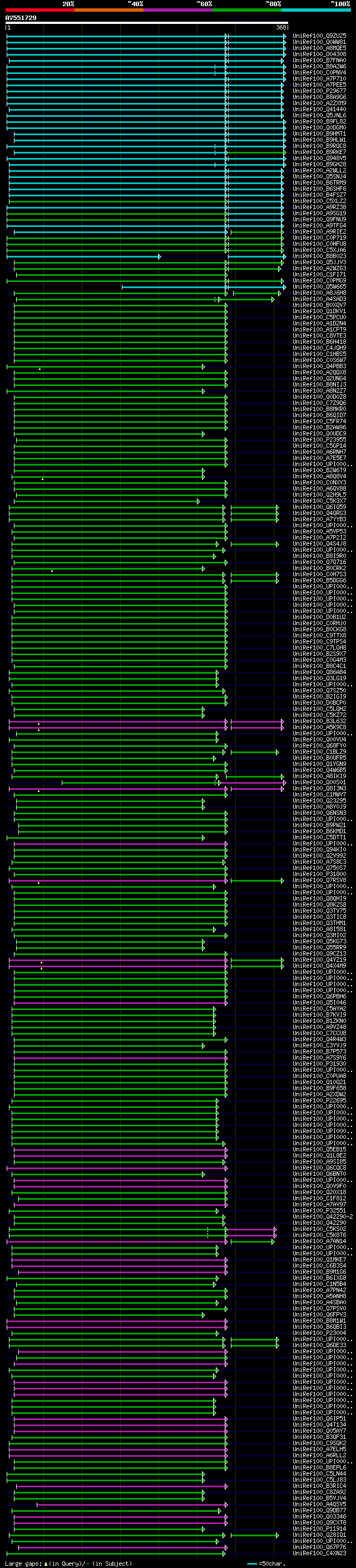Select the label UniRef100_Q5W665
The height and width of the screenshot is (1568, 356).
pos(319,286)
